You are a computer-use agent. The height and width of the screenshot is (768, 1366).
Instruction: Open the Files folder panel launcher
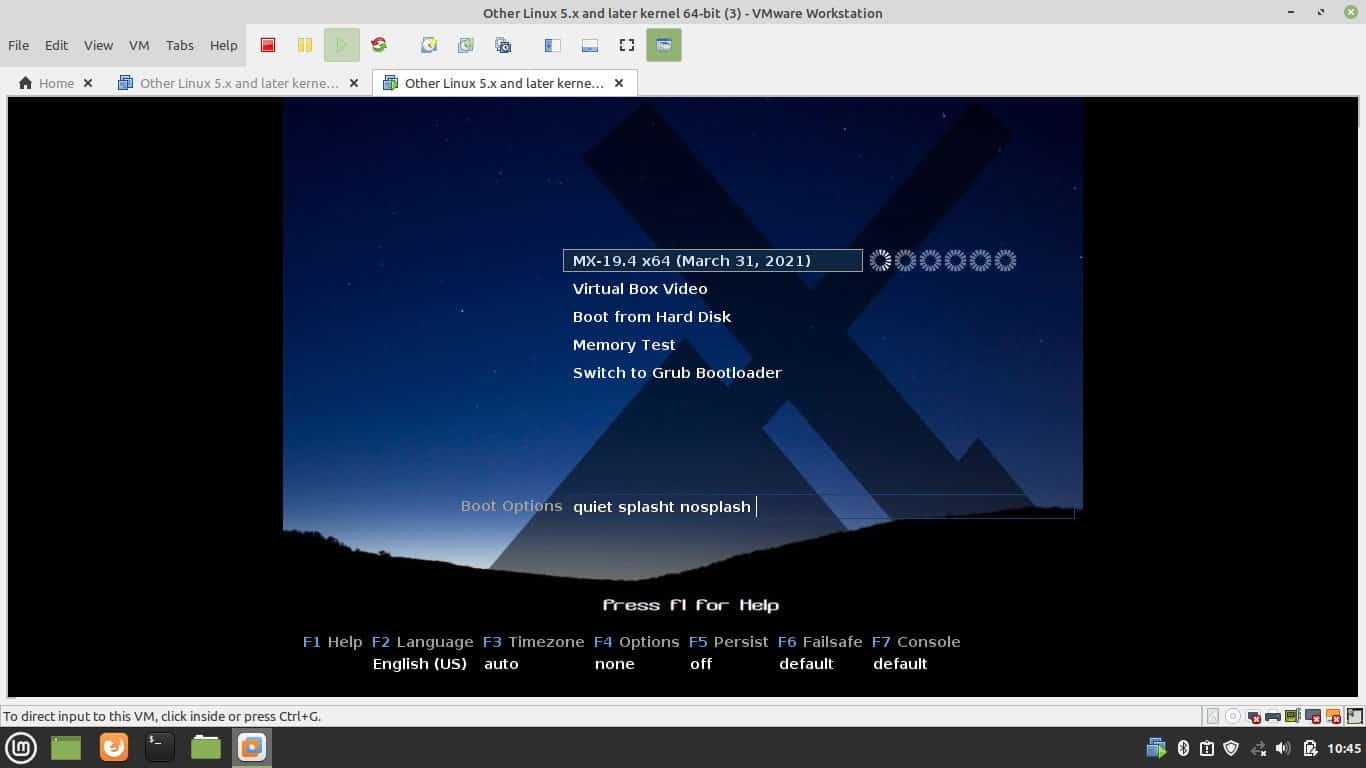pos(206,747)
